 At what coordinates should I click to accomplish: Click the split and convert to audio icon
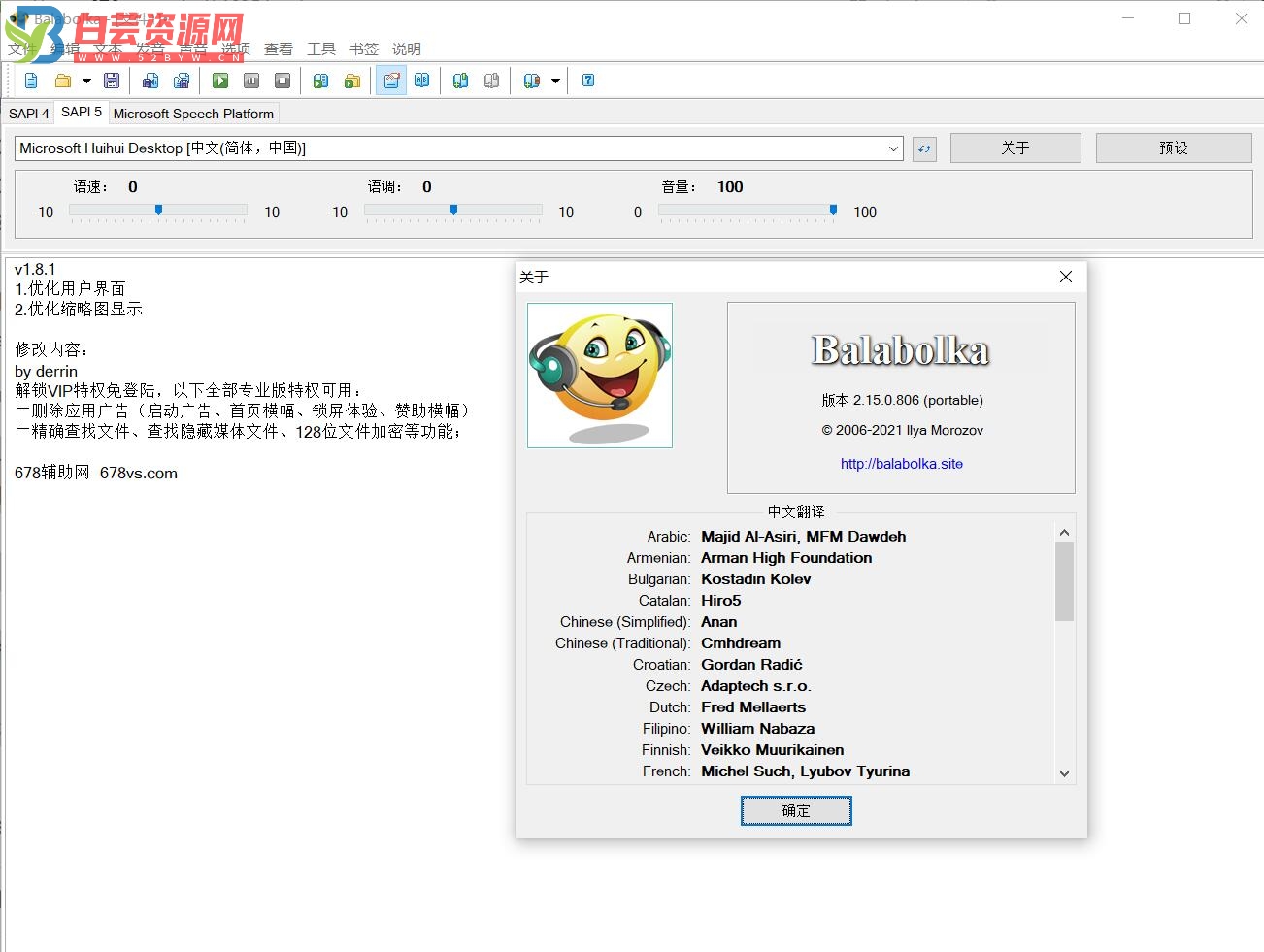[x=182, y=81]
